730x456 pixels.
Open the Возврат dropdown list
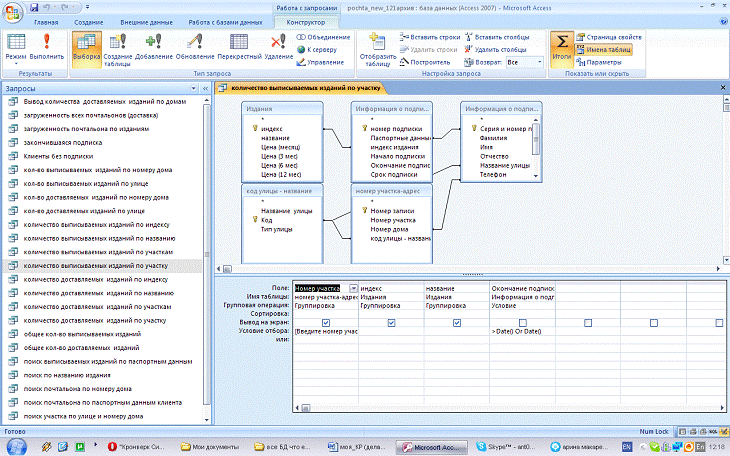click(x=537, y=62)
